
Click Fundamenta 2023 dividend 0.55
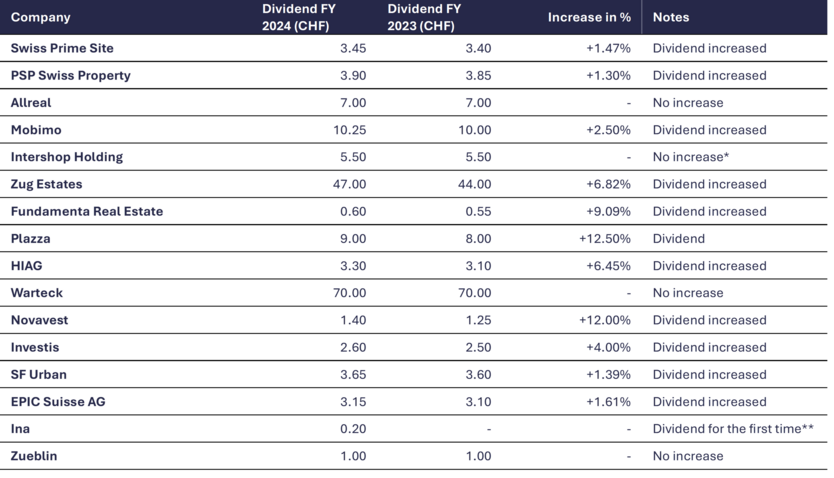(x=478, y=211)
